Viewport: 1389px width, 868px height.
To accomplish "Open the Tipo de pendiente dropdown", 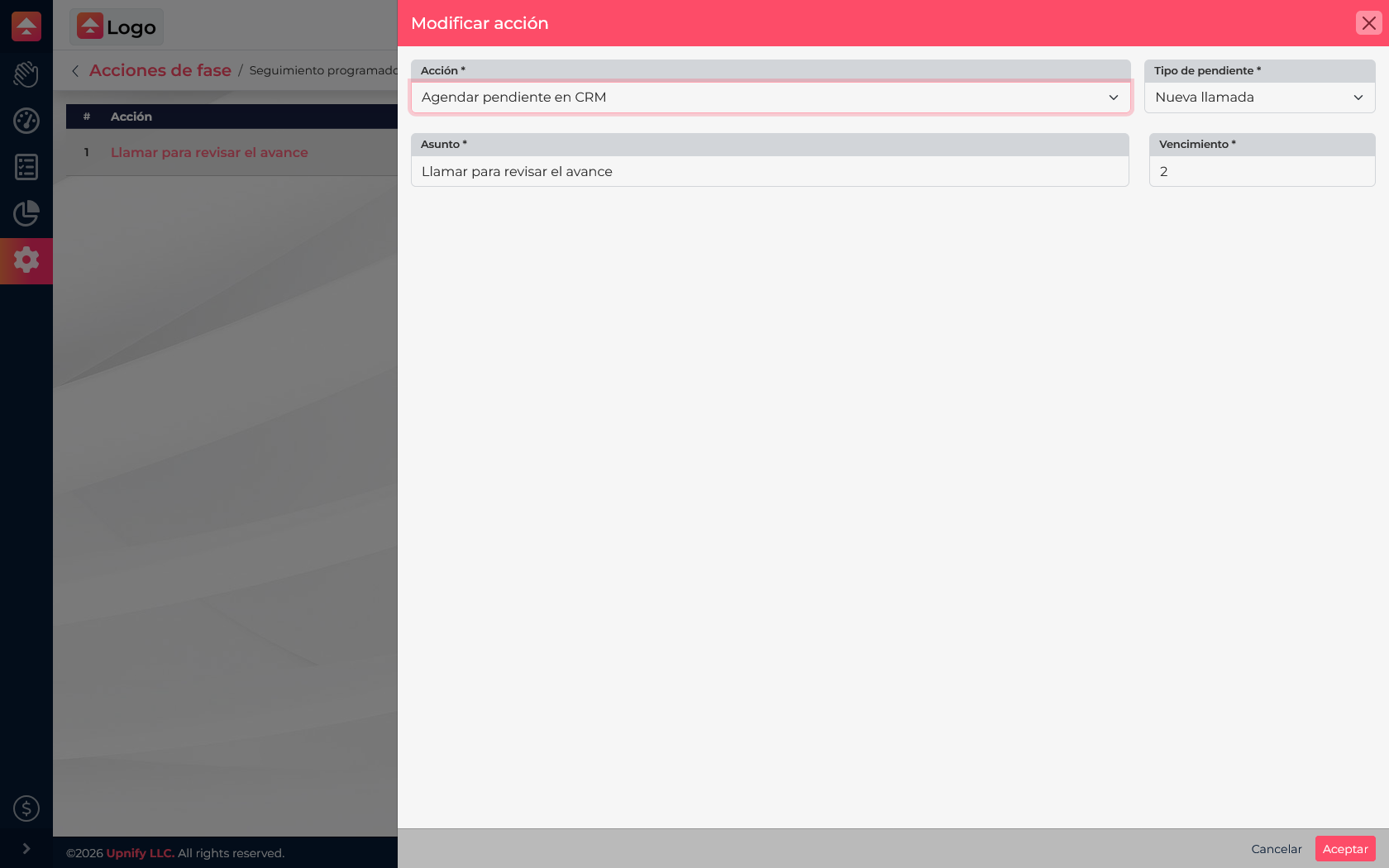I will coord(1259,98).
